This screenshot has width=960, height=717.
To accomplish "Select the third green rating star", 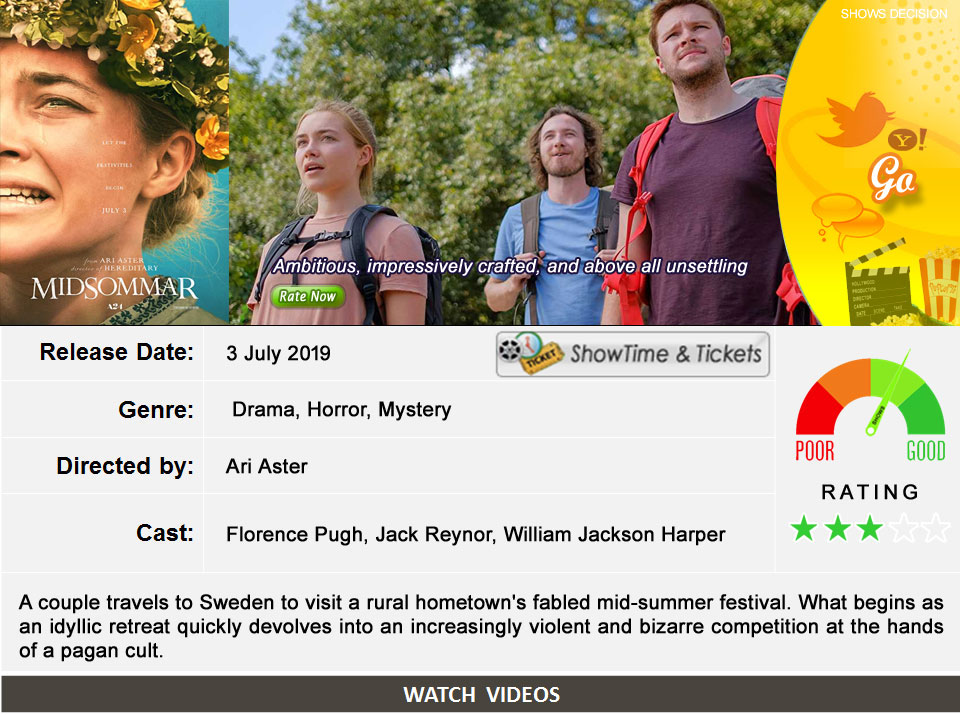I will (x=870, y=528).
